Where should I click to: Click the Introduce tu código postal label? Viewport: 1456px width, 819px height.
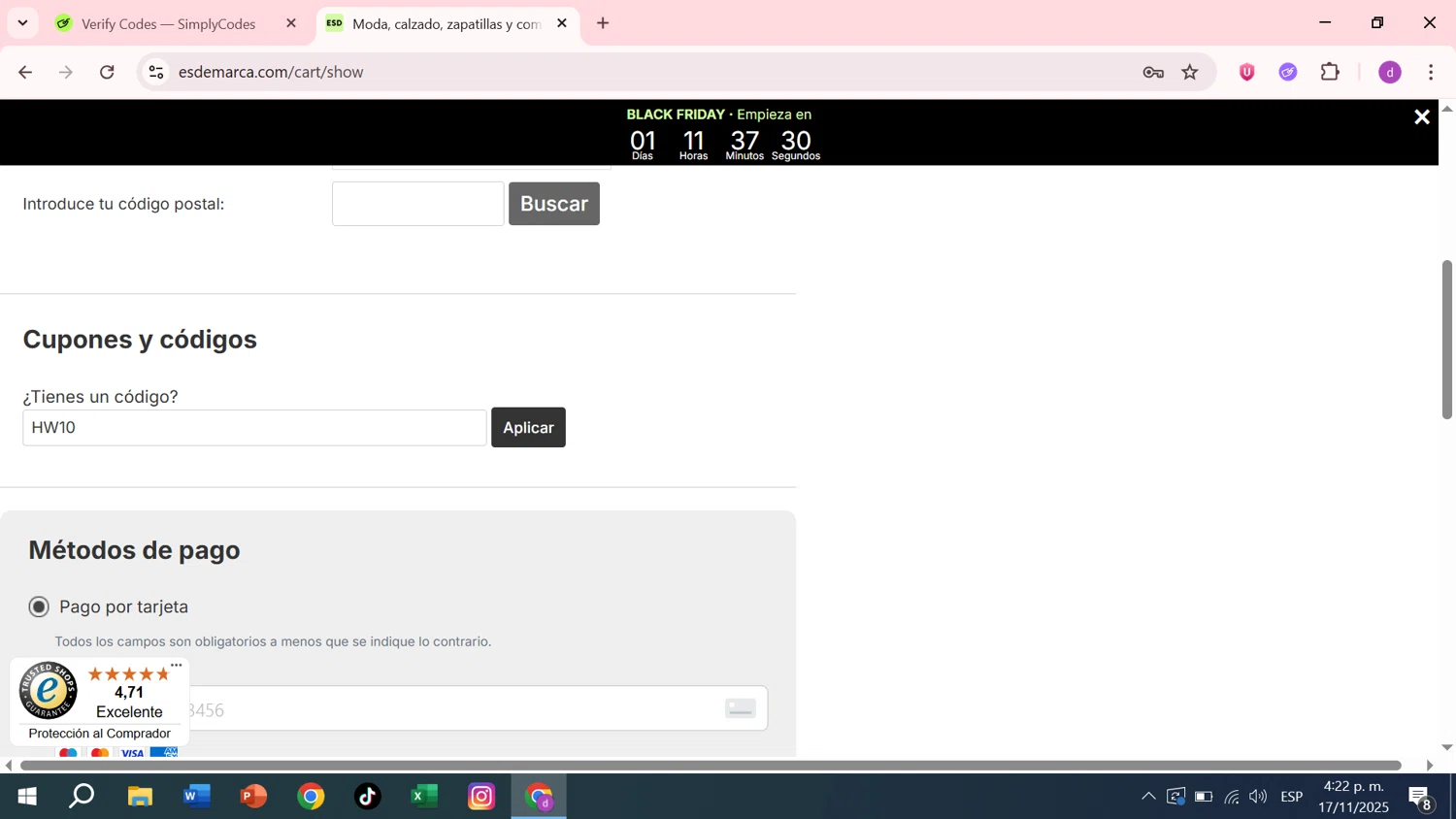coord(123,204)
